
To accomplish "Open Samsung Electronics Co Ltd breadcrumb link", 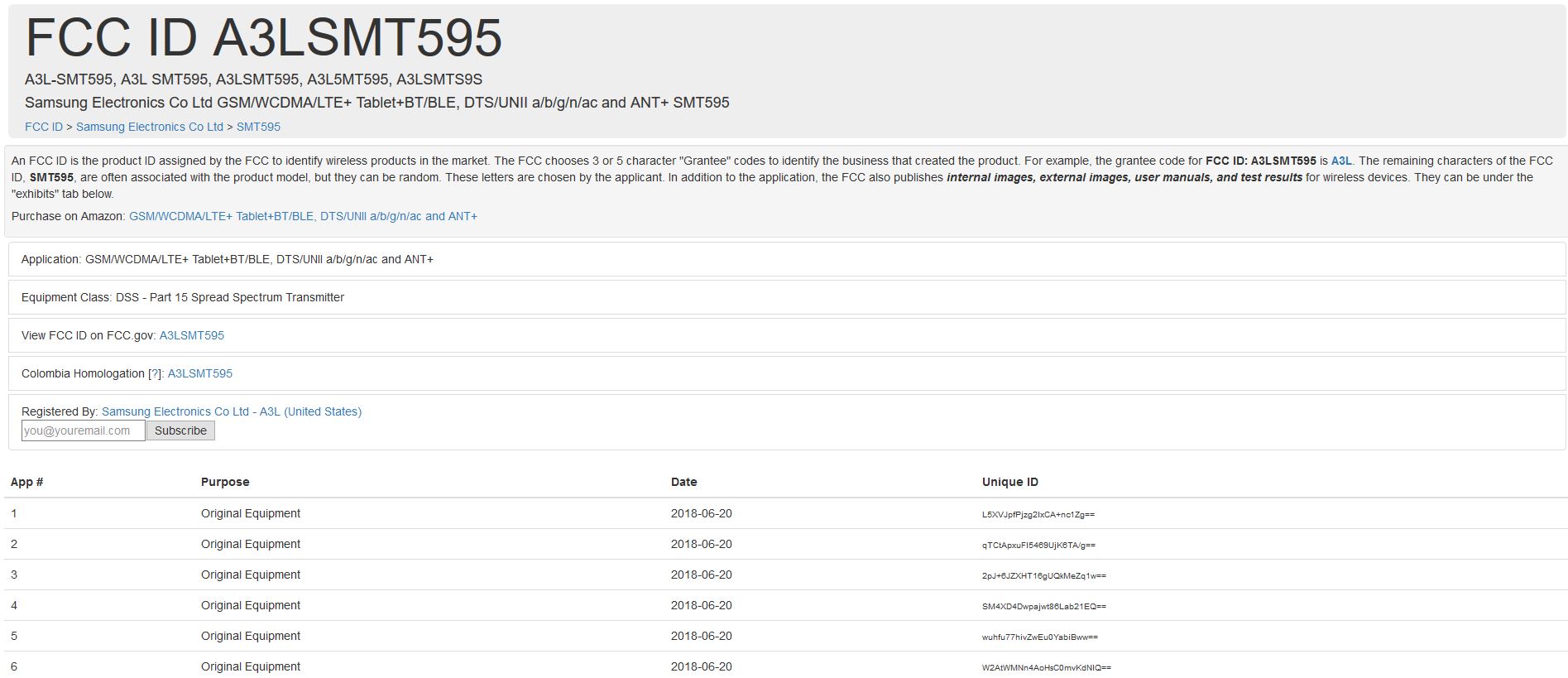I will pyautogui.click(x=149, y=127).
